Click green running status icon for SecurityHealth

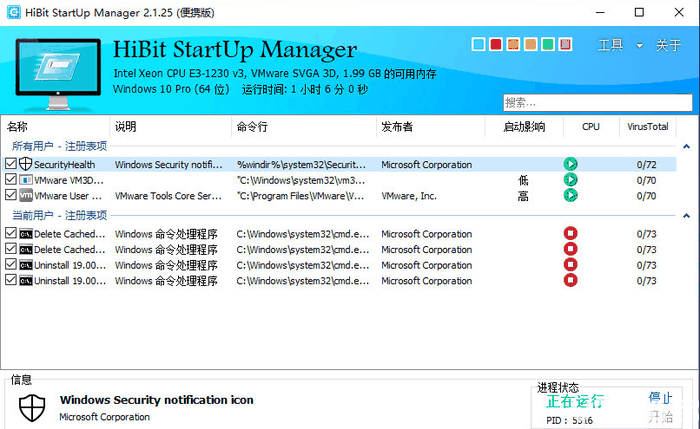(570, 164)
